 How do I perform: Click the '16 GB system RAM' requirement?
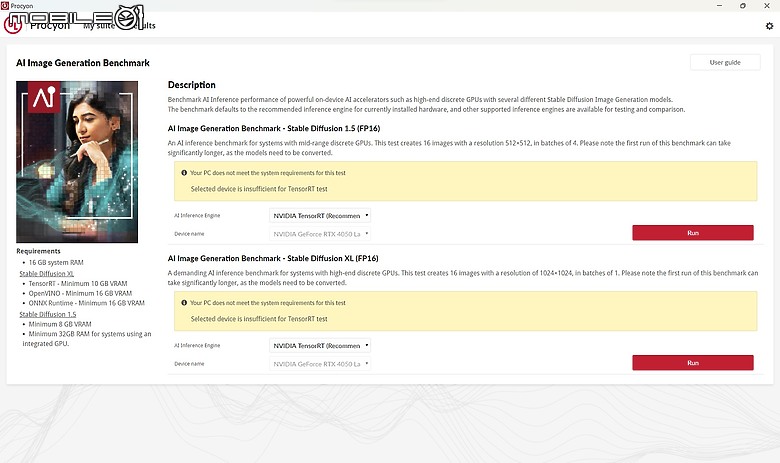pyautogui.click(x=56, y=263)
